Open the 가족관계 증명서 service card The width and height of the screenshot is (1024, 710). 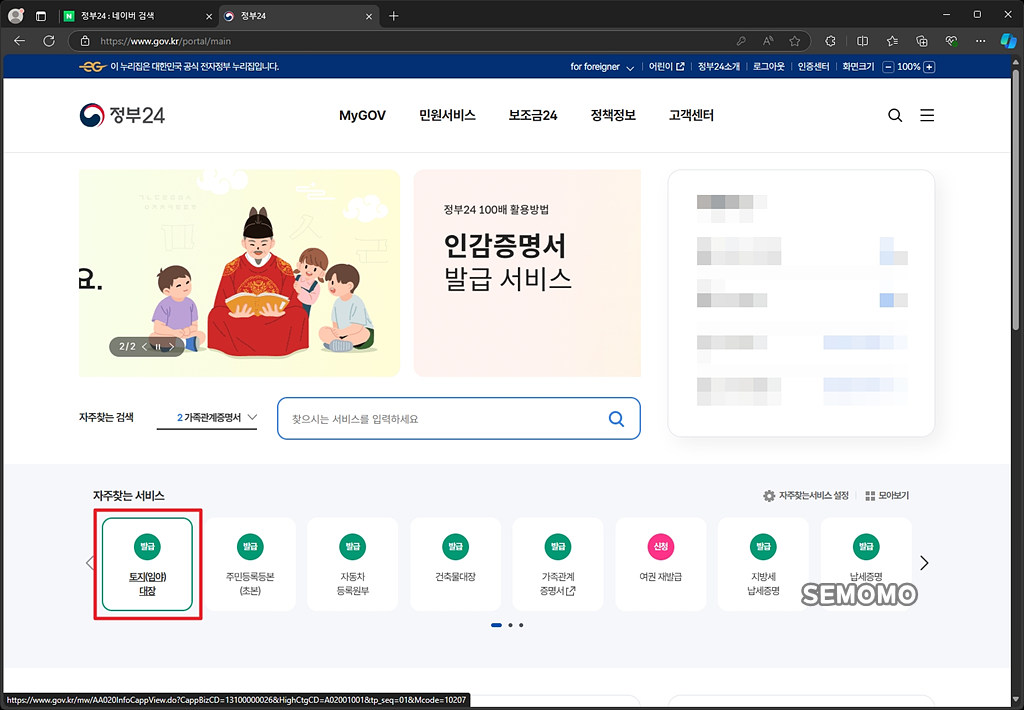pyautogui.click(x=558, y=564)
